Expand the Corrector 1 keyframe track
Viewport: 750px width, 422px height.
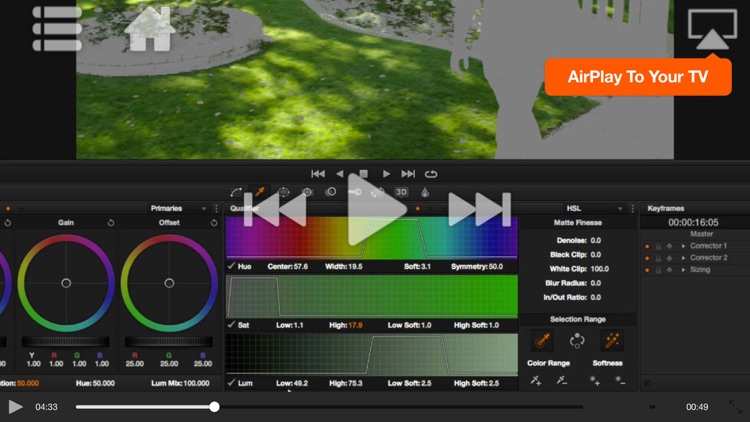[683, 246]
